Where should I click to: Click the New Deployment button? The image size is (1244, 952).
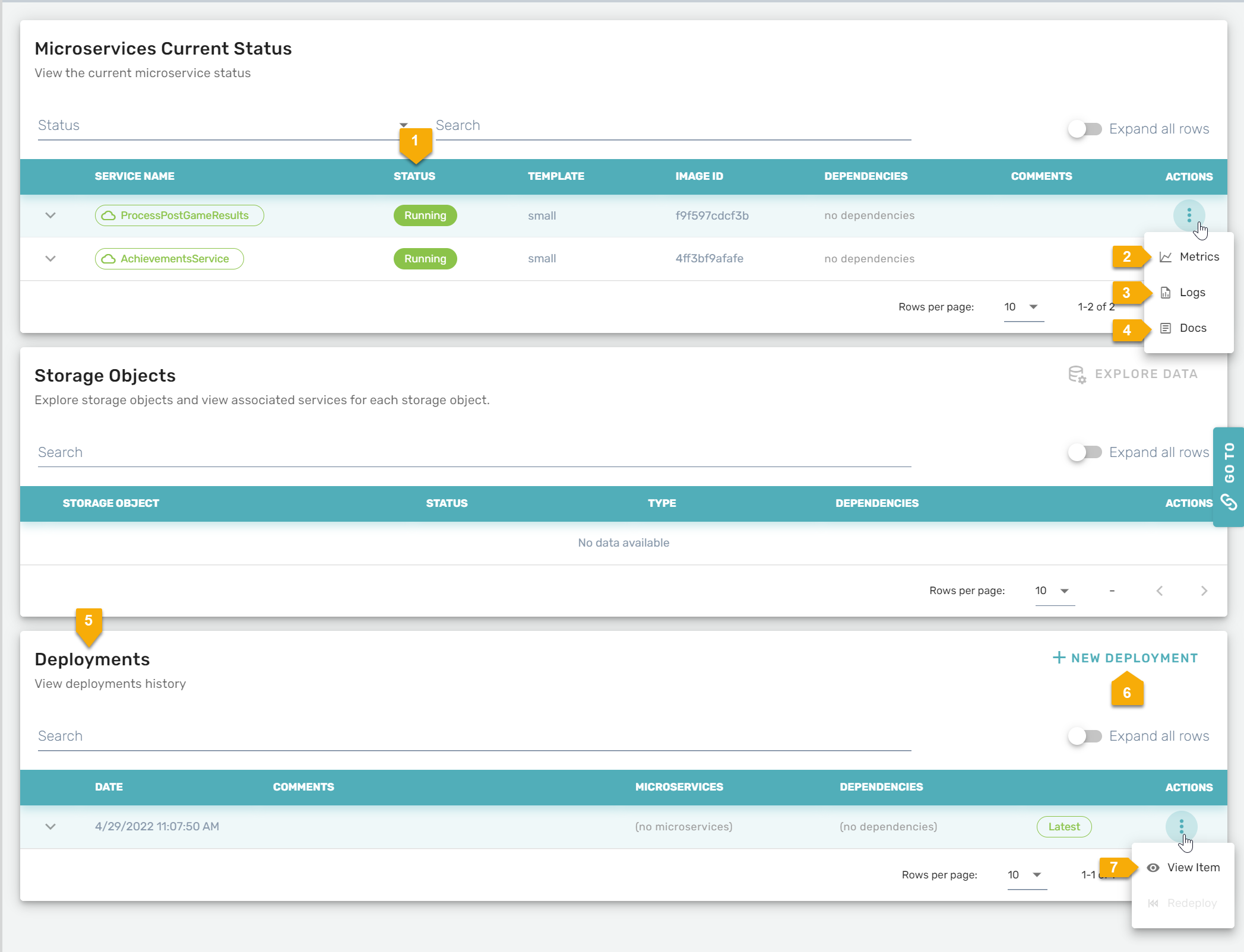pos(1125,658)
